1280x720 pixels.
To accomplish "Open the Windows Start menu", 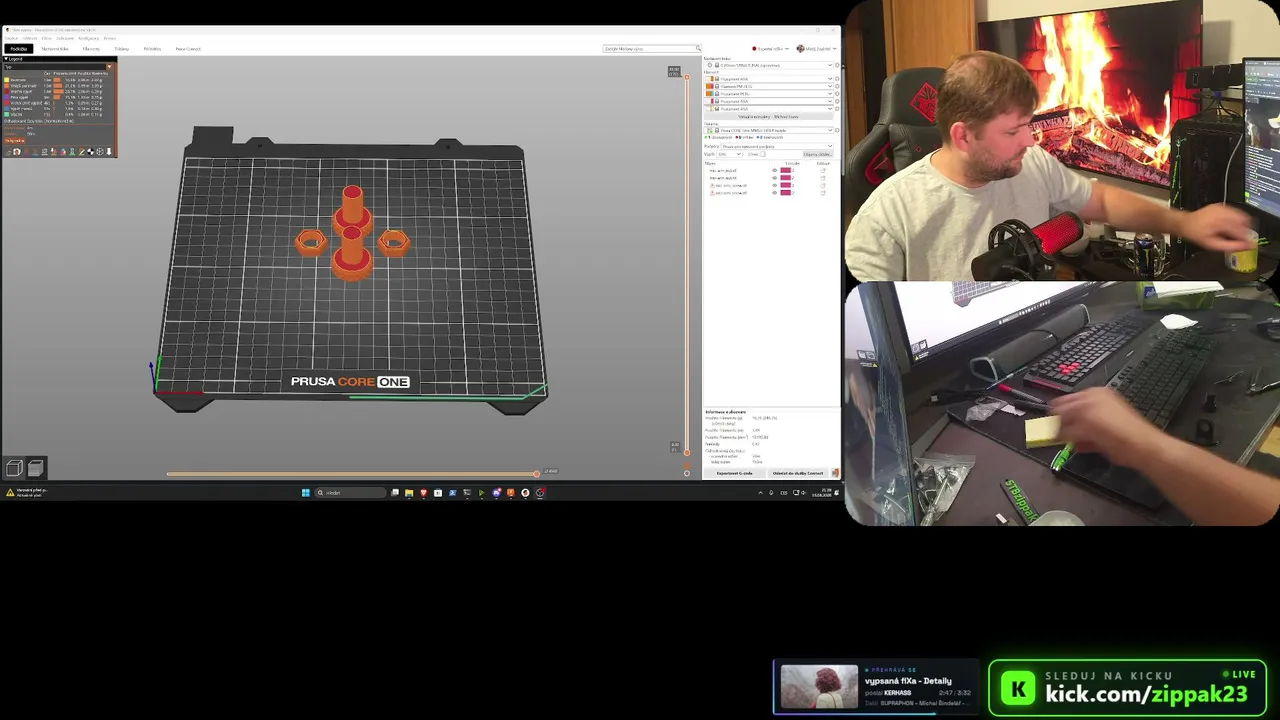I will coord(306,492).
